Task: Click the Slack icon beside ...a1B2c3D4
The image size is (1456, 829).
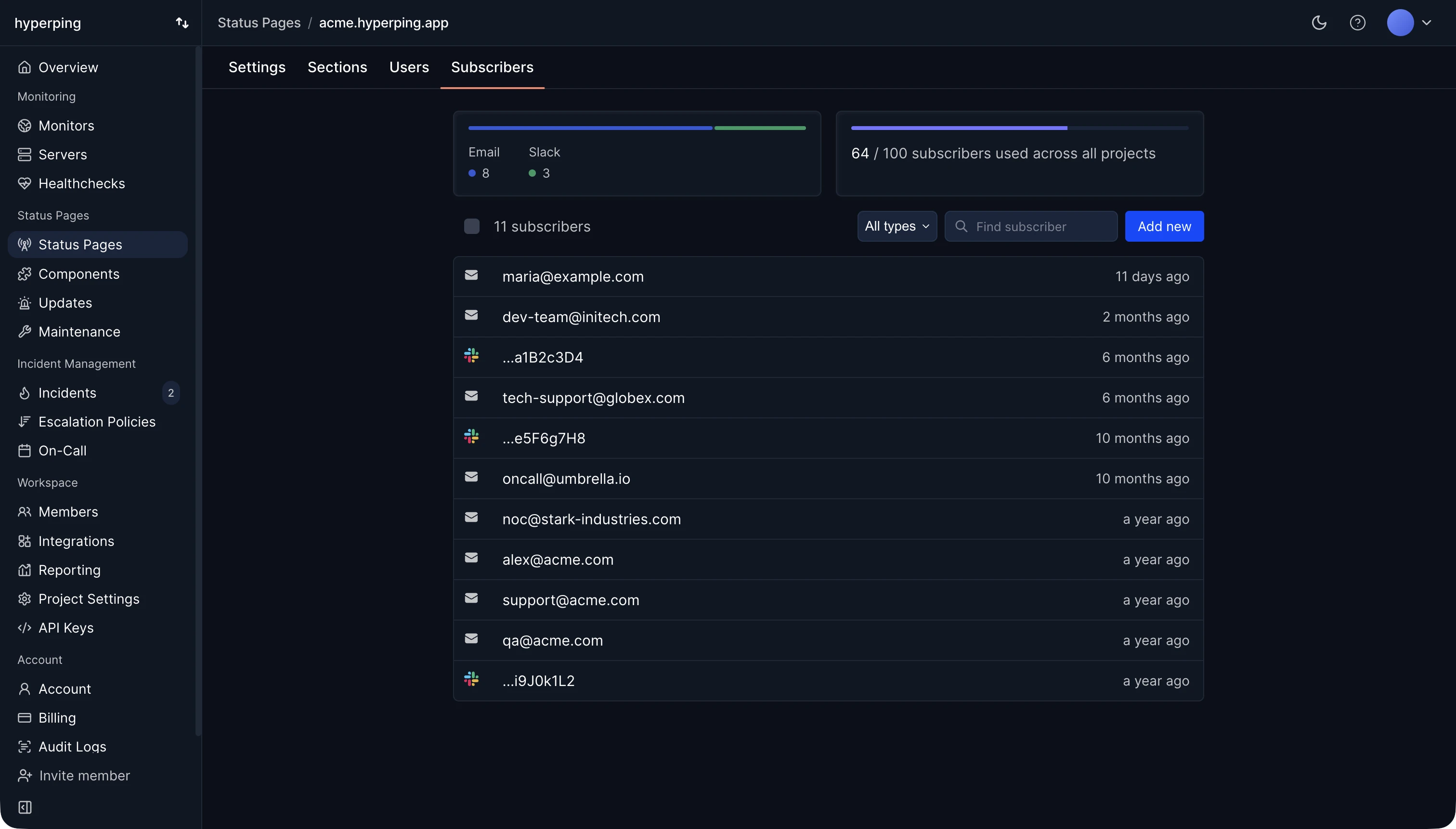Action: tap(471, 356)
